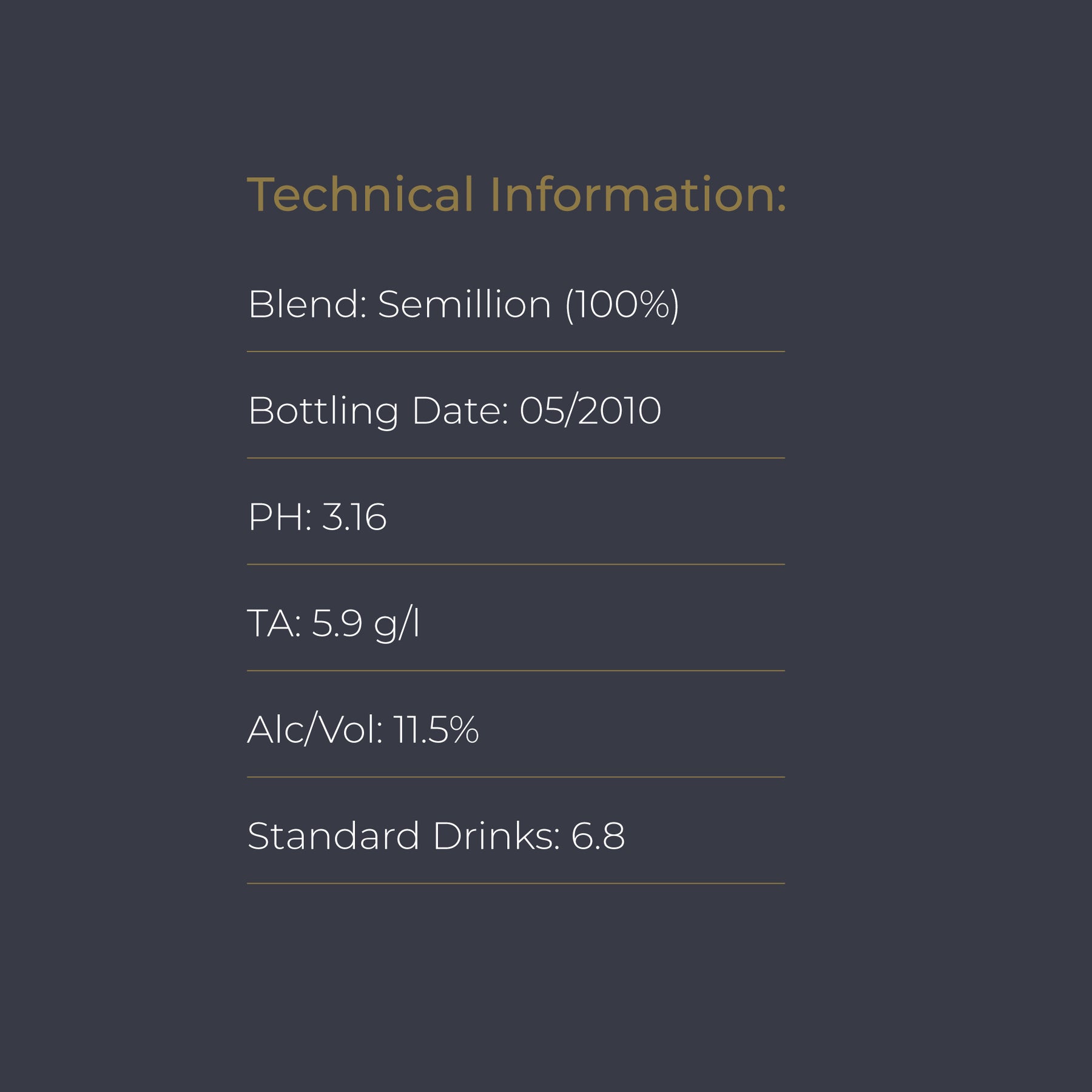Click the divider line below TA row
Image resolution: width=1092 pixels, height=1092 pixels.
pos(516,670)
